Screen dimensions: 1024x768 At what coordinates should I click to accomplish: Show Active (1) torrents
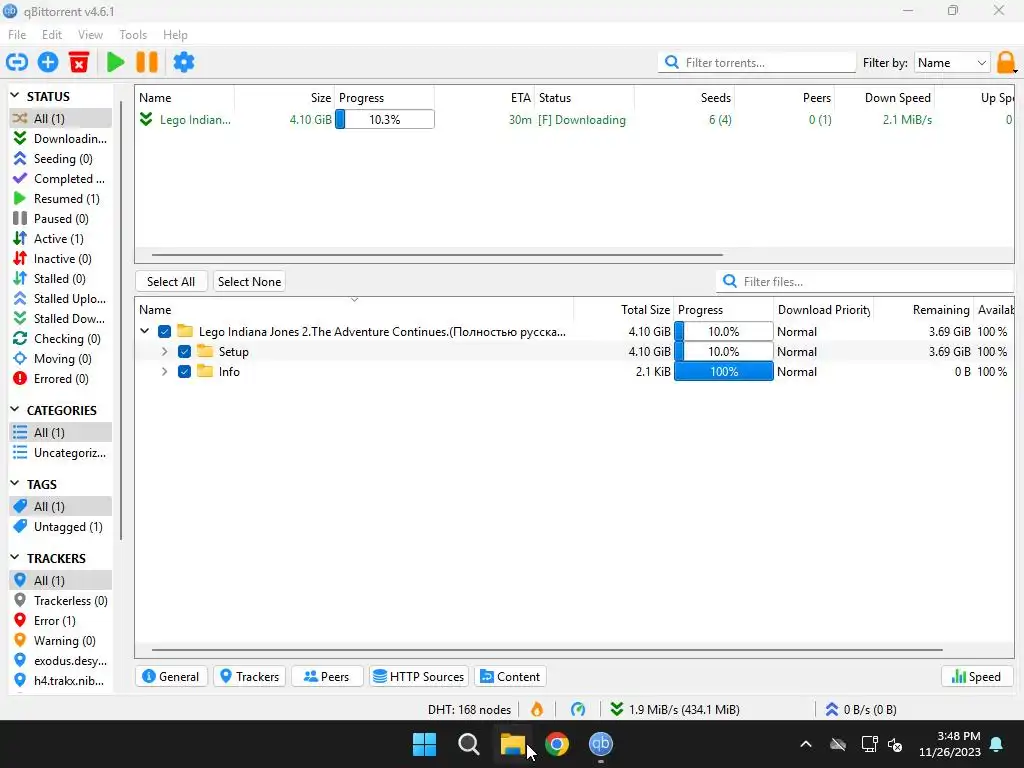point(60,238)
